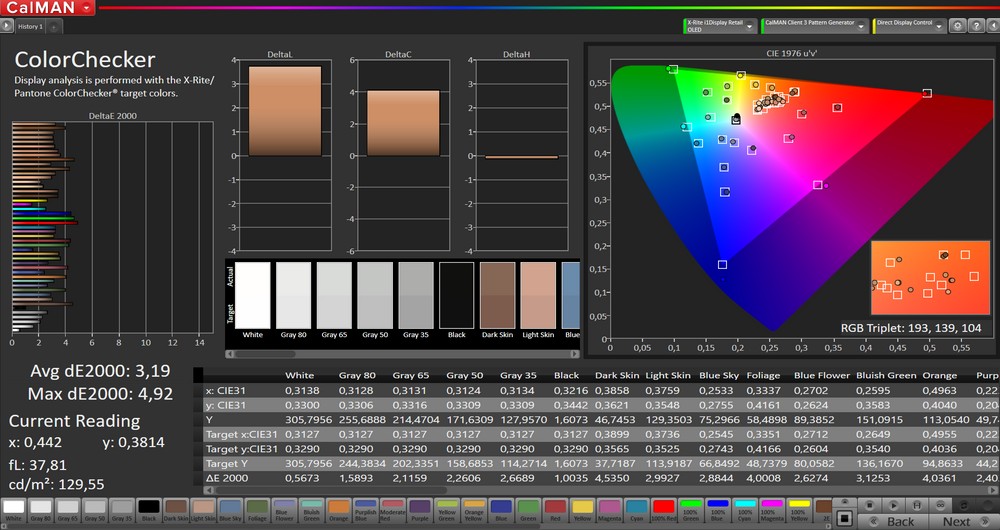The width and height of the screenshot is (1000, 530).
Task: Select the 100% Cyan patch in the bottom strip
Action: pyautogui.click(x=745, y=510)
